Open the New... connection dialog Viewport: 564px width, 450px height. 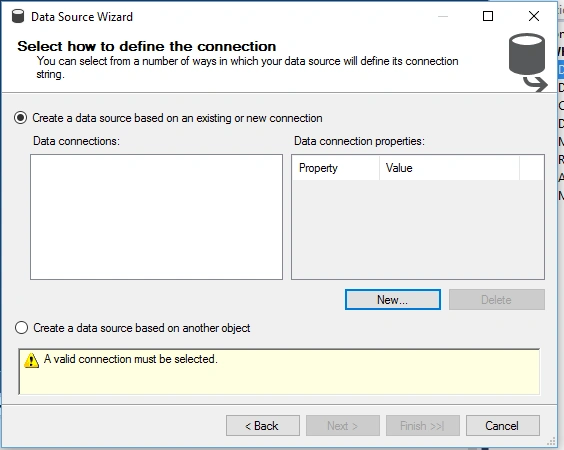pos(393,300)
